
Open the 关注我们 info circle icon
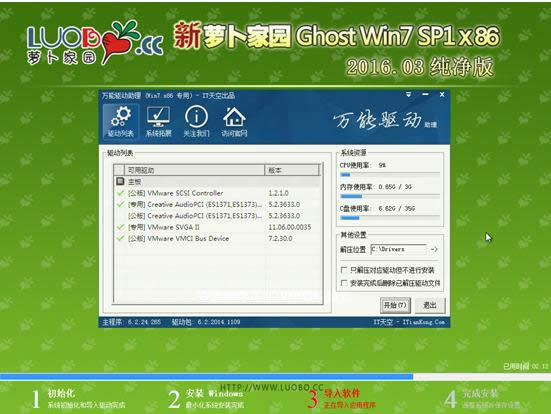tap(196, 122)
